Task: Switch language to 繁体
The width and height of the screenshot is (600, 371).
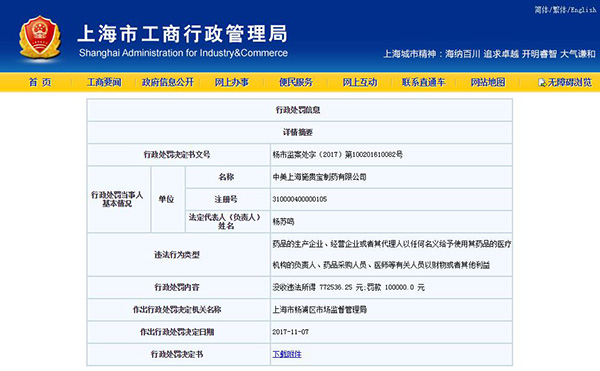Action: click(560, 10)
